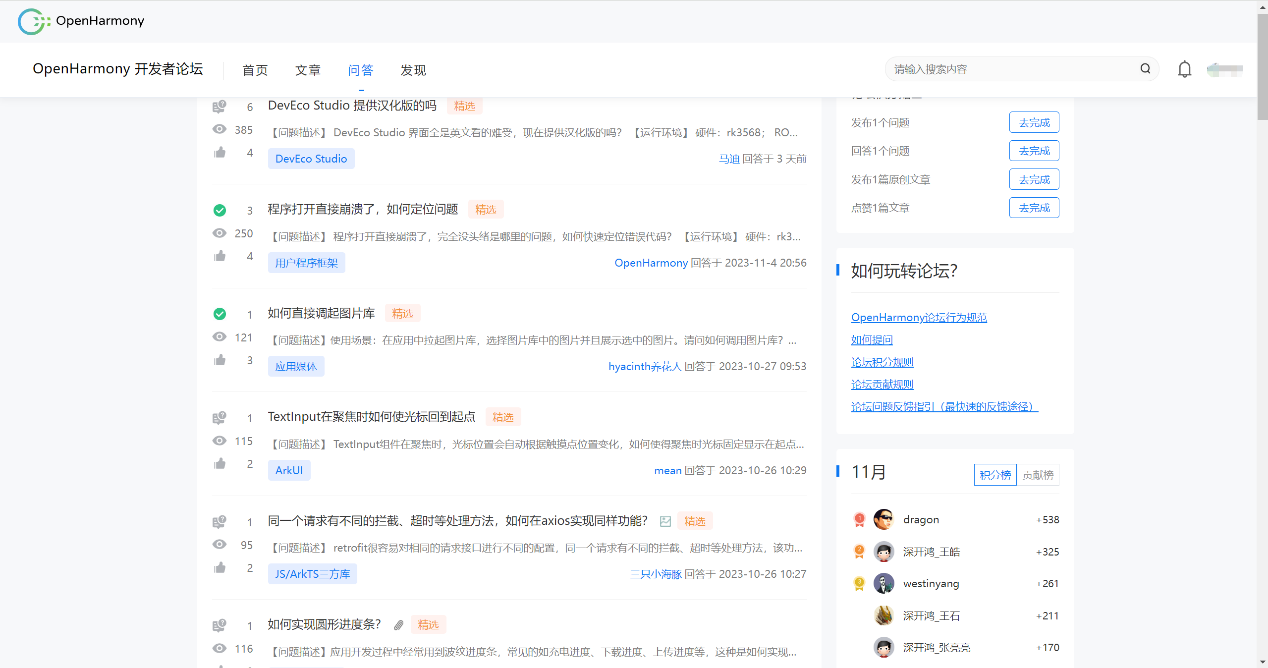The width and height of the screenshot is (1268, 668).
Task: Click the OpenHarmony logo icon
Action: (x=34, y=21)
